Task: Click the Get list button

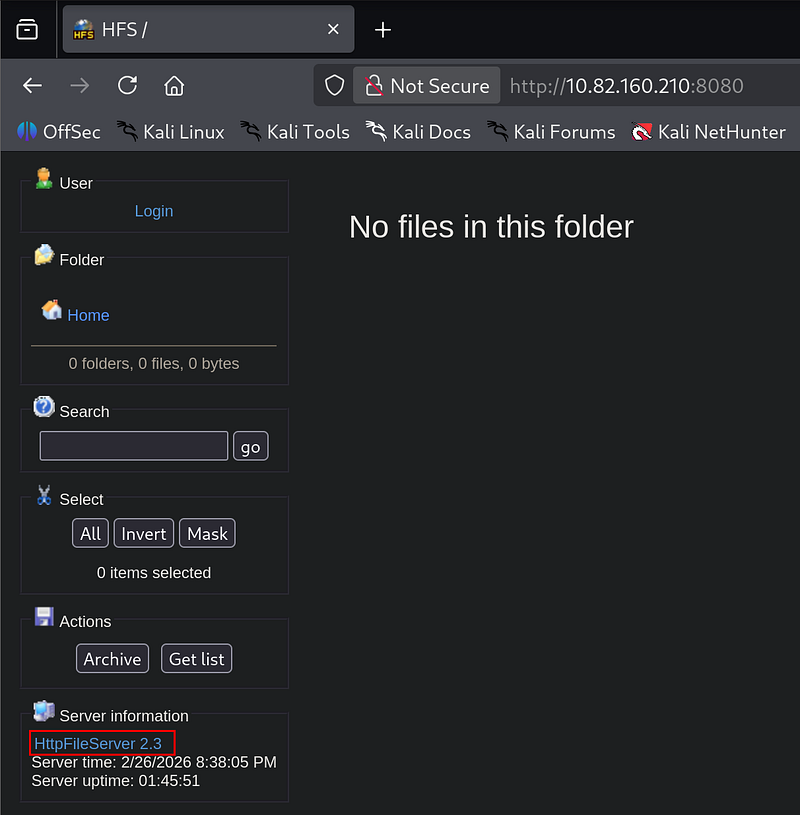Action: pos(197,659)
